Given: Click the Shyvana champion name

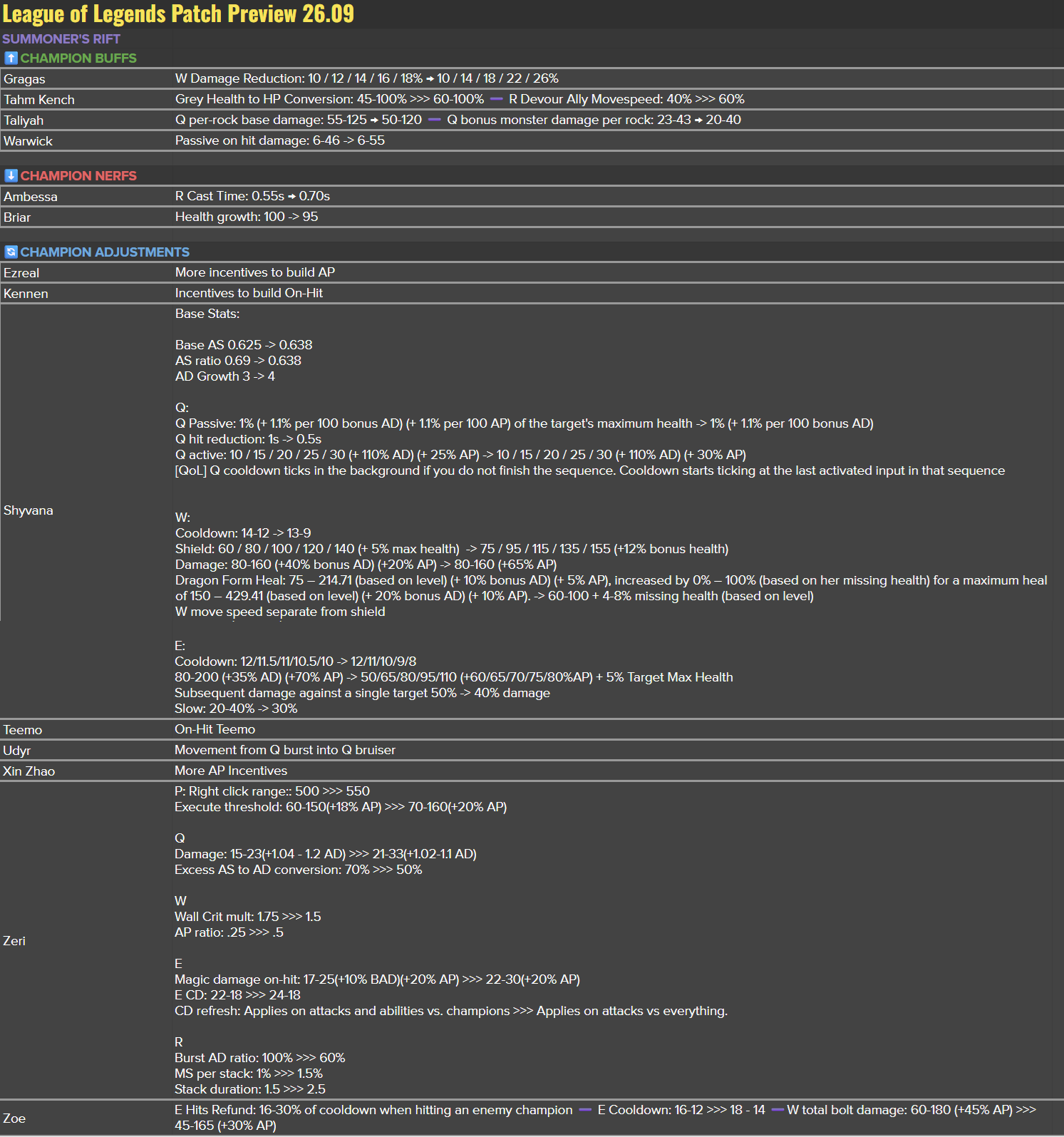Looking at the screenshot, I should [29, 510].
